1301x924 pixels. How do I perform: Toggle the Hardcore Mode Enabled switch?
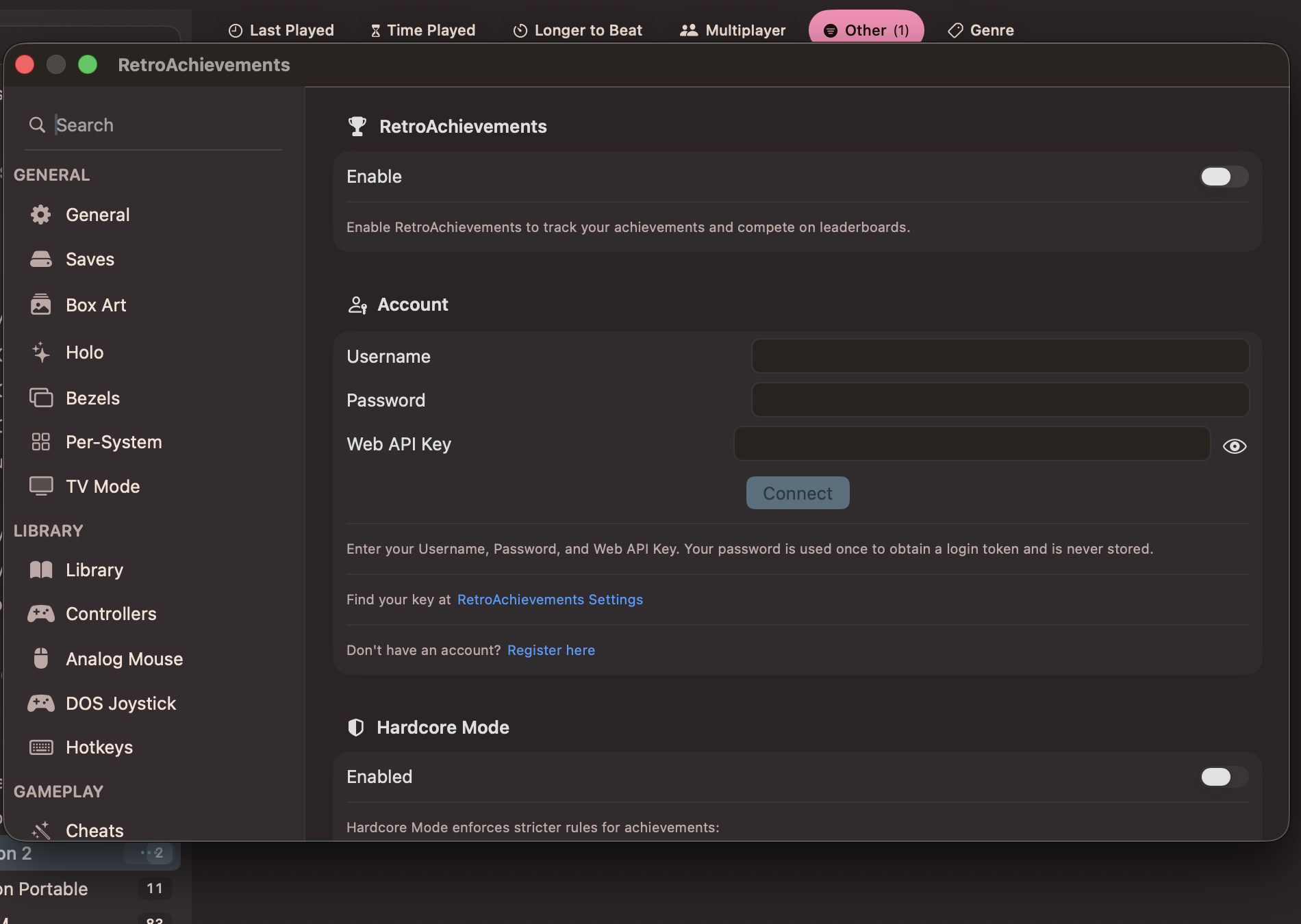[1224, 777]
